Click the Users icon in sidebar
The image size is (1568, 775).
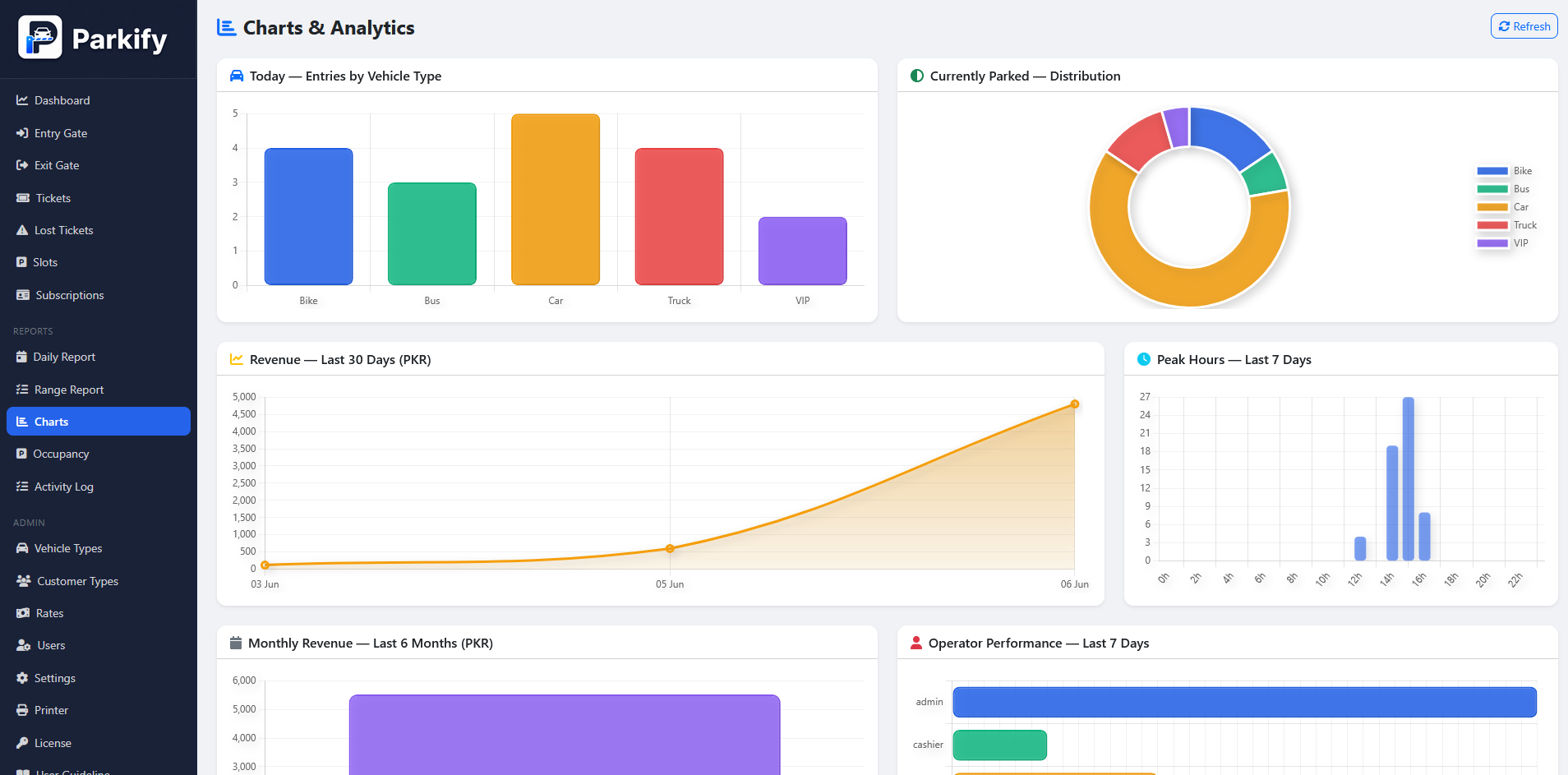[24, 645]
